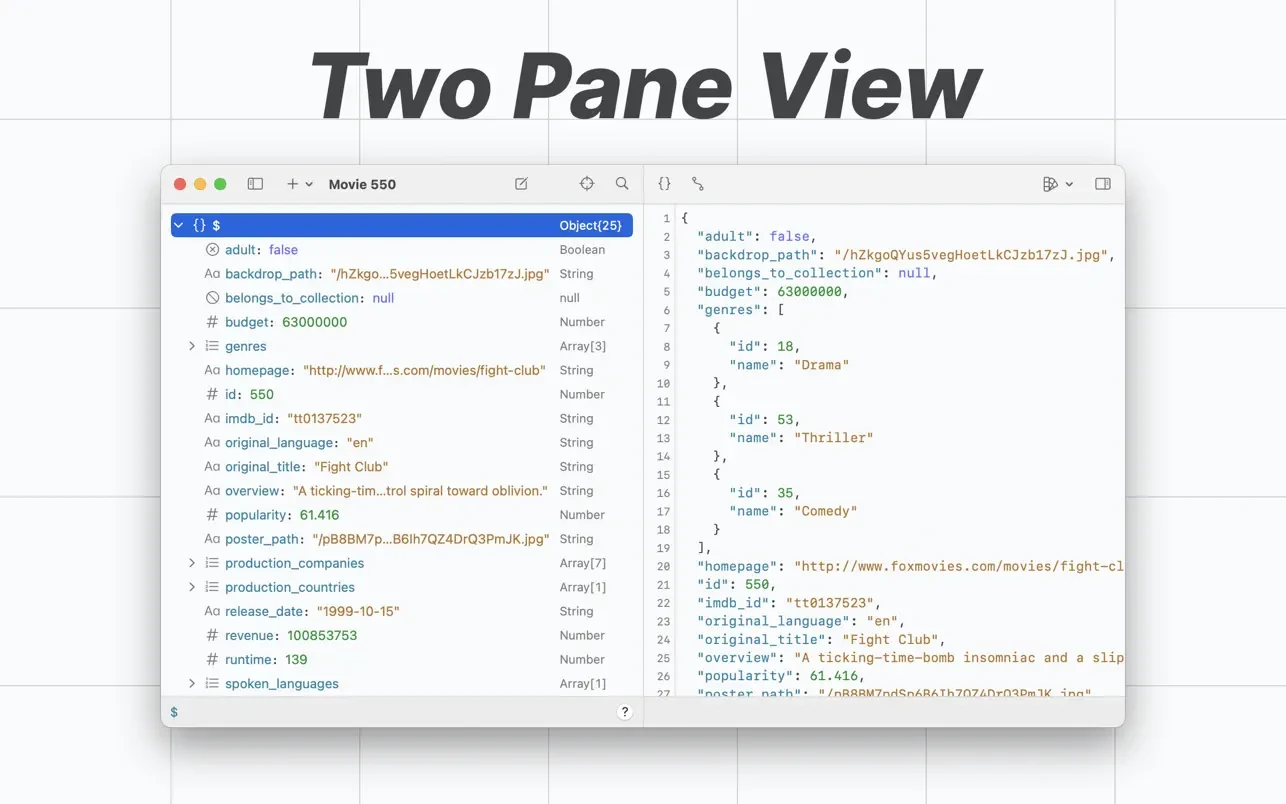This screenshot has width=1286, height=804.
Task: Click the boolean icon beside adult
Action: pyautogui.click(x=212, y=250)
